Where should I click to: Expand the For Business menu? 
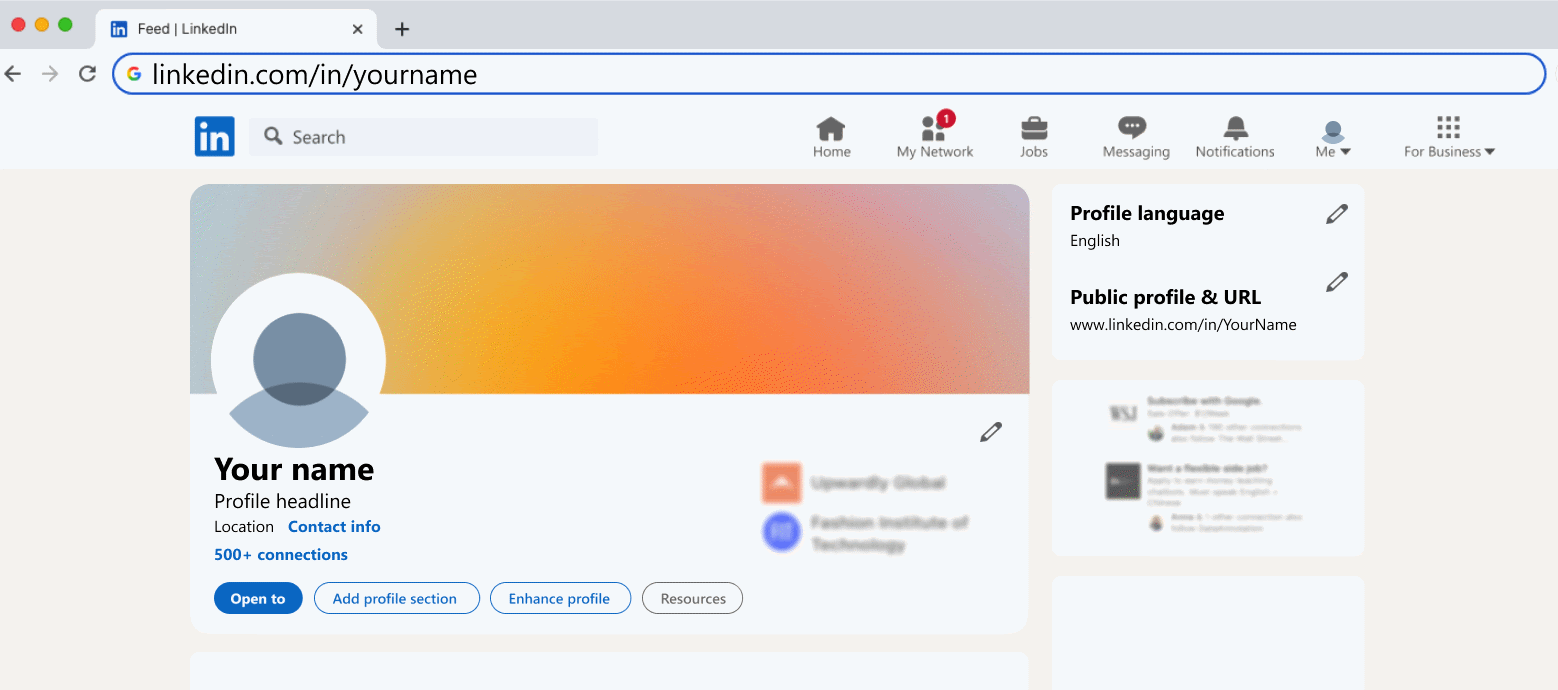(1448, 139)
